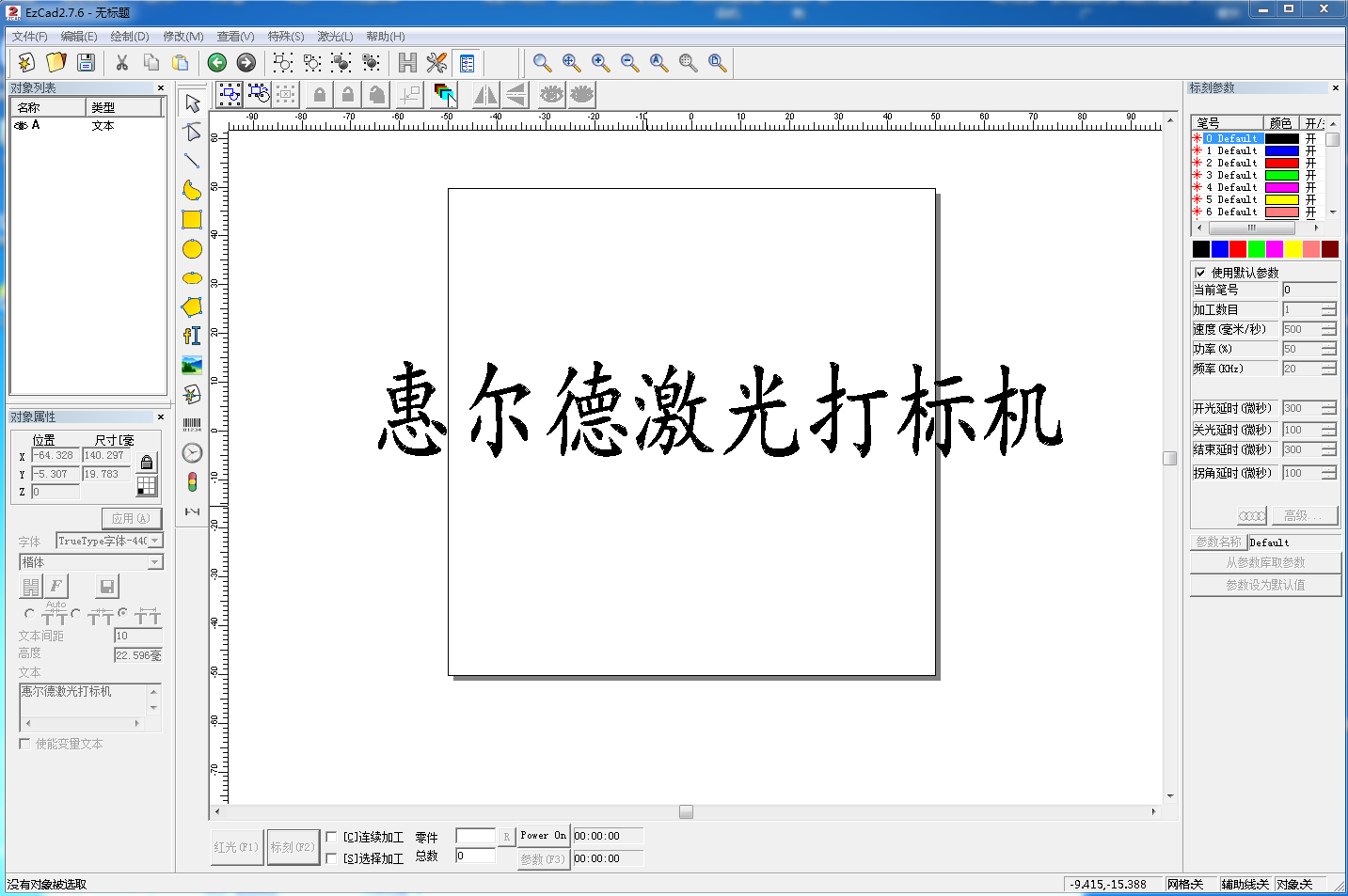Viewport: 1348px width, 896px height.
Task: Select the Text tool
Action: coord(192,336)
